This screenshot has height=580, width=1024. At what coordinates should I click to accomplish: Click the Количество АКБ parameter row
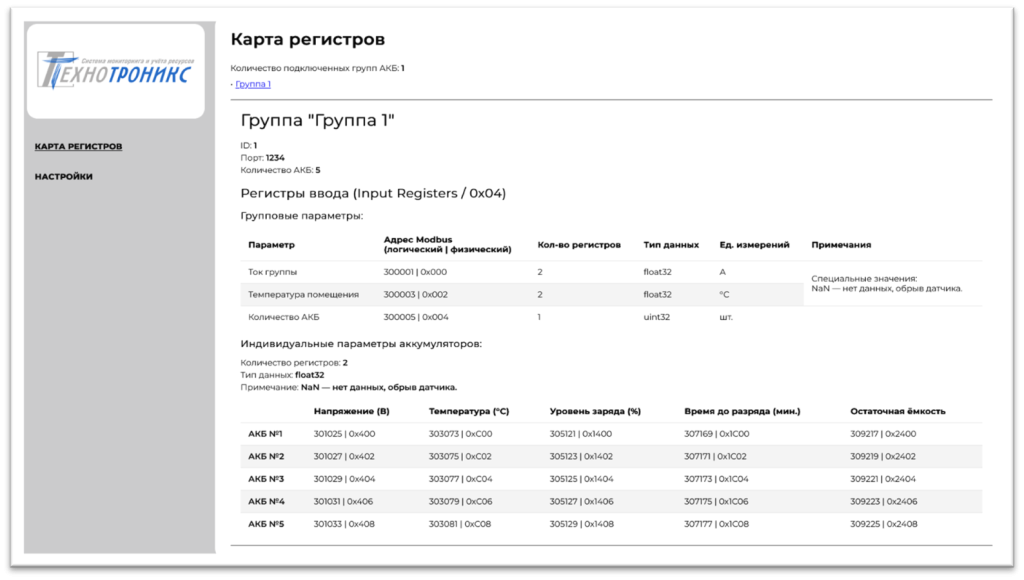click(283, 316)
